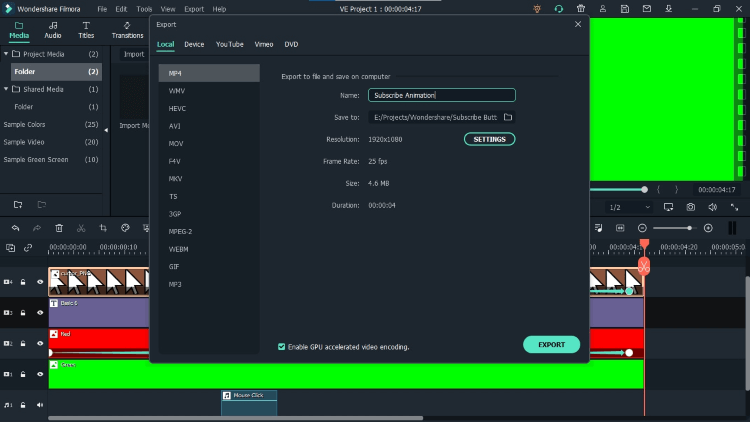Click the redo arrow icon
Image resolution: width=750 pixels, height=422 pixels.
37,228
